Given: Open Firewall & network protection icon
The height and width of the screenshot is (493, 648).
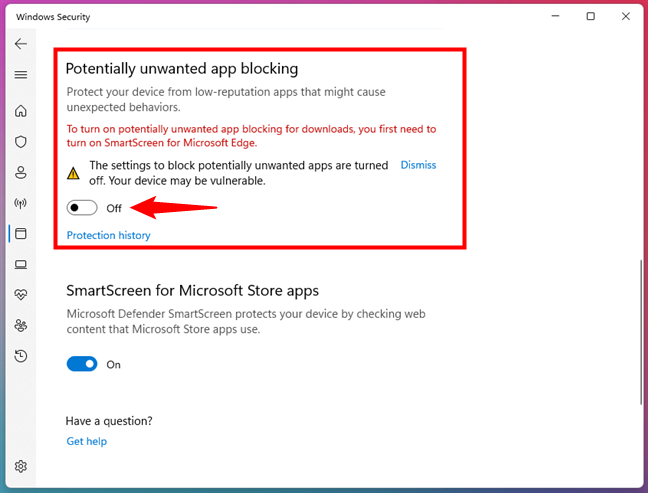Looking at the screenshot, I should (21, 203).
